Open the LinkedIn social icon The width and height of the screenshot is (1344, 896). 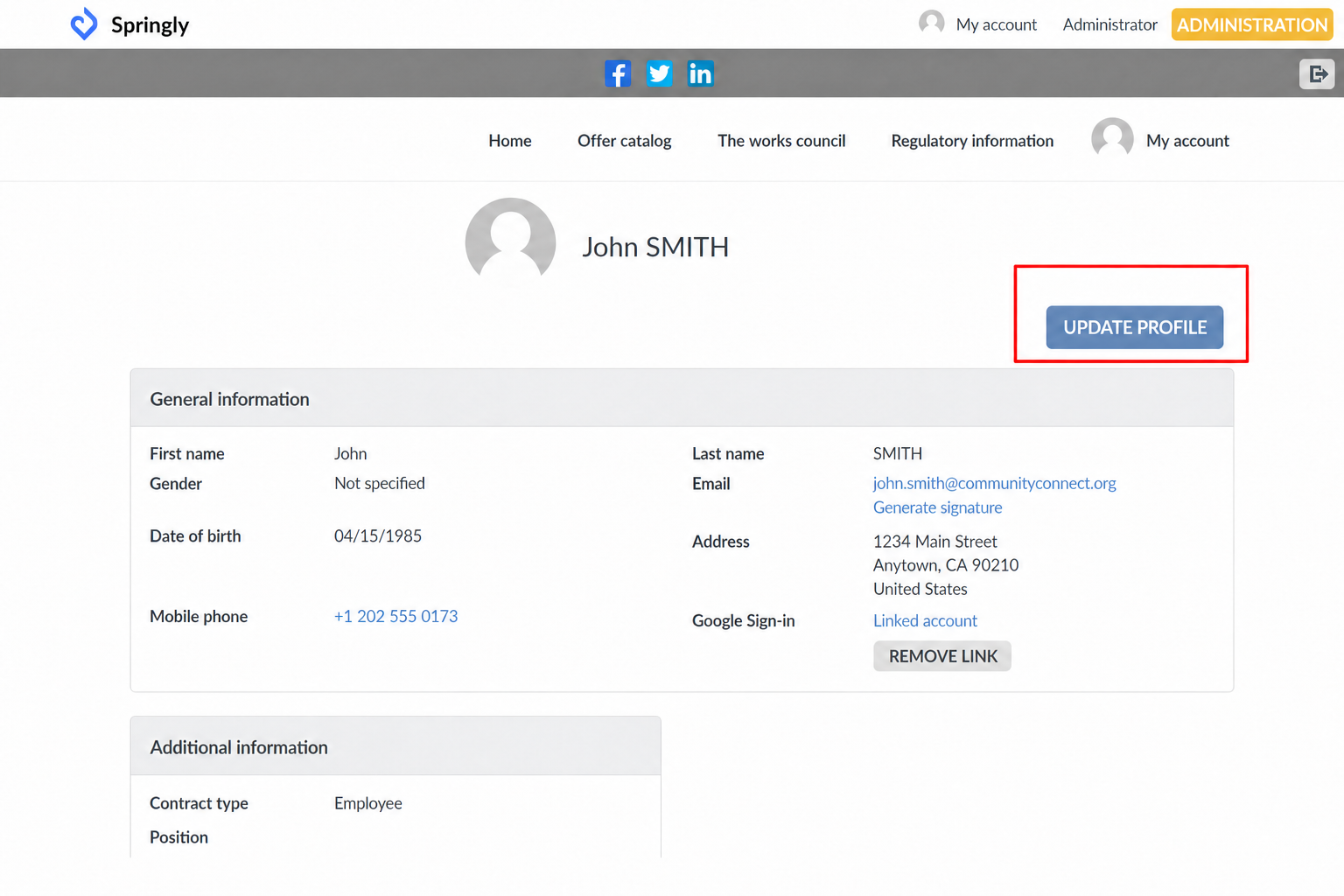(700, 73)
